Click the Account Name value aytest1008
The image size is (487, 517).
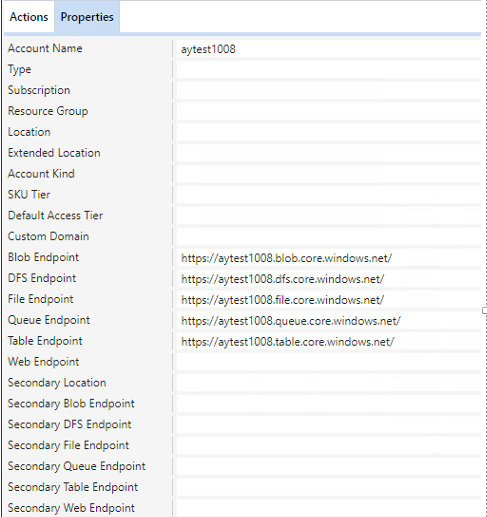coord(208,49)
